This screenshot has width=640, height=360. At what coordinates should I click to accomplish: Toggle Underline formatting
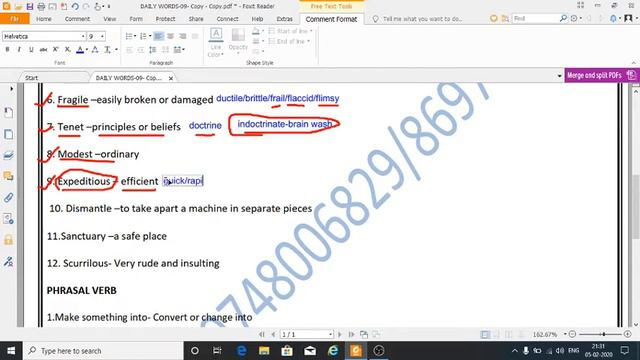click(x=31, y=50)
